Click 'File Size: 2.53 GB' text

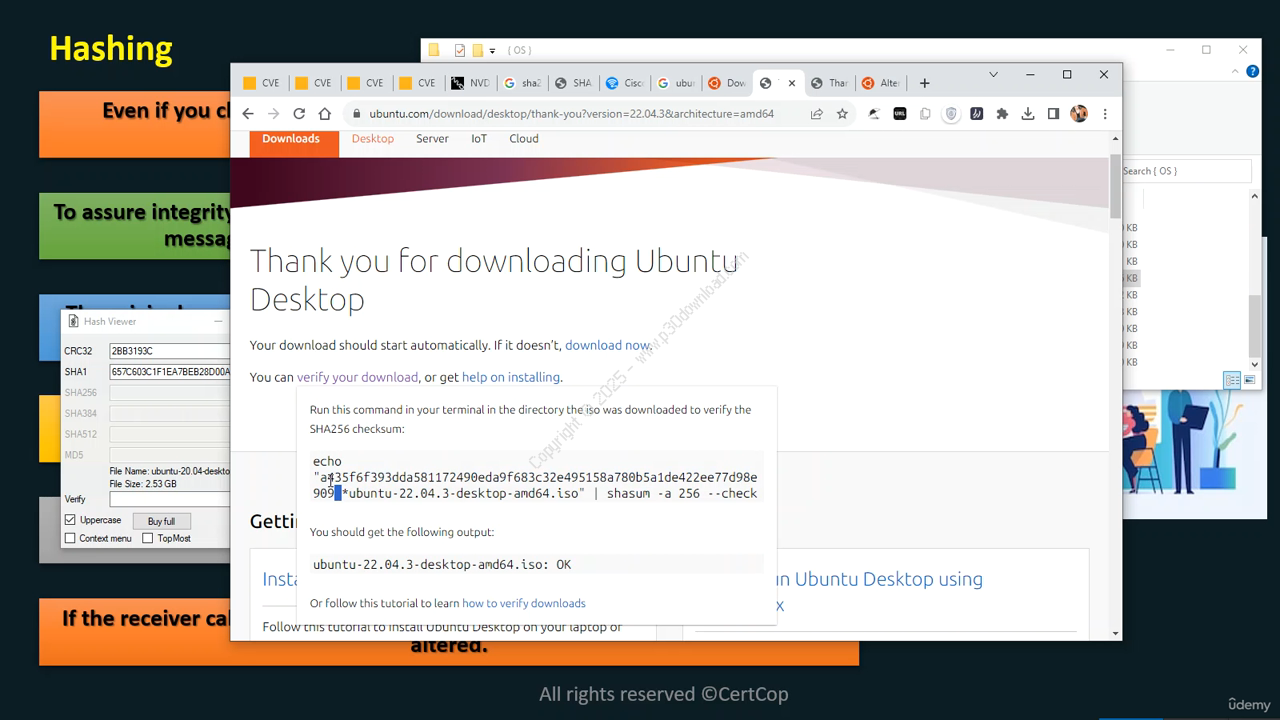coord(144,484)
